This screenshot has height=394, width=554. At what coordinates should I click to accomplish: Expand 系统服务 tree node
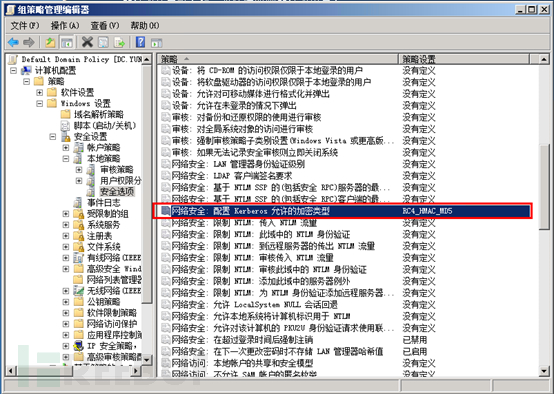point(66,225)
